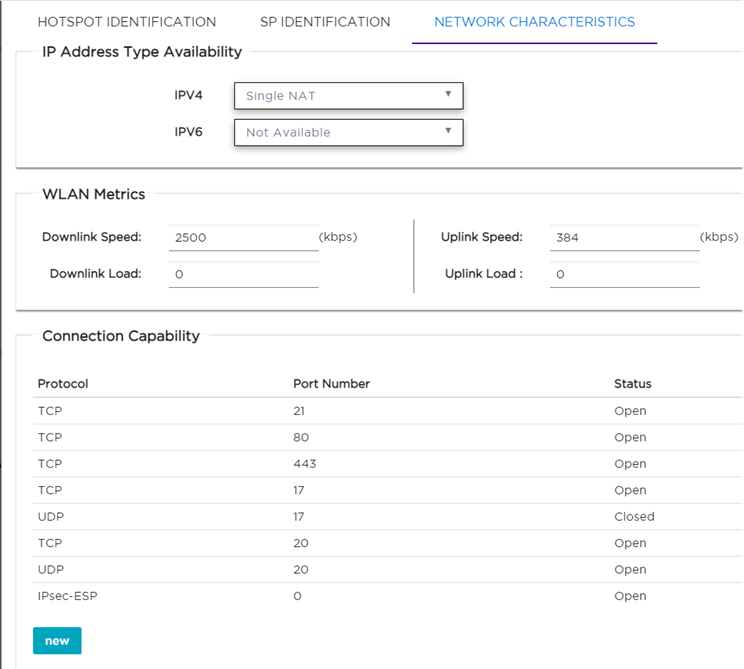744x669 pixels.
Task: Click the new button under Connection Capability
Action: tap(57, 641)
